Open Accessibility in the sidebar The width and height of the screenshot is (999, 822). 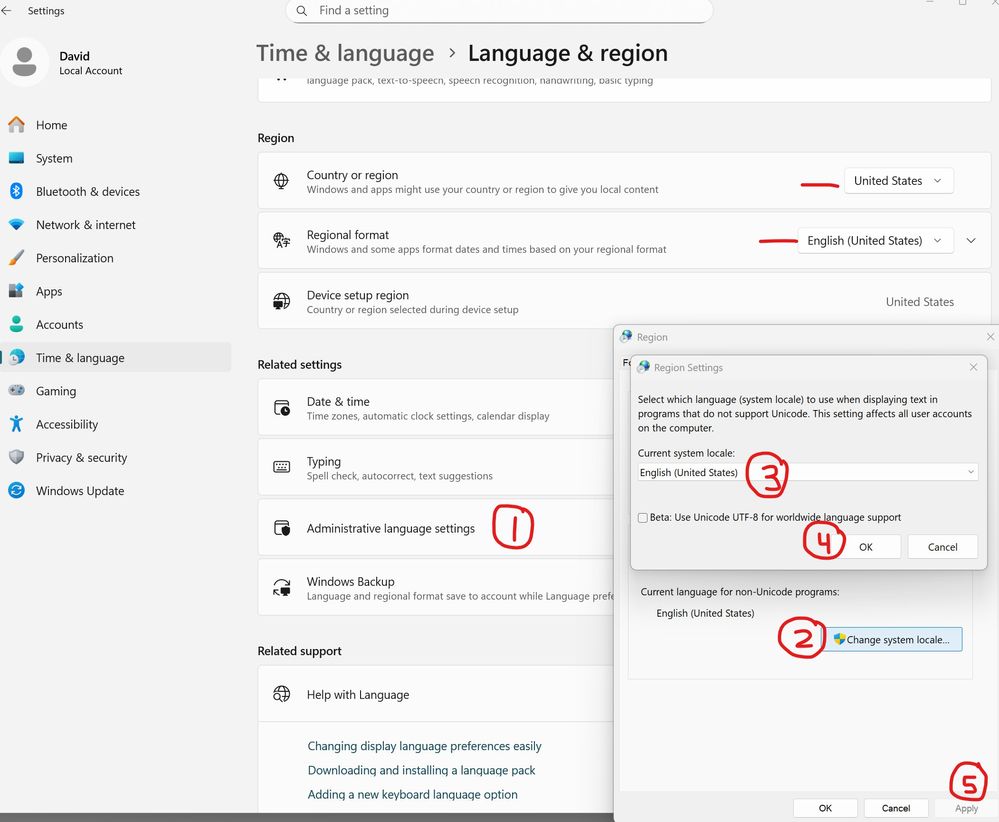(x=116, y=424)
